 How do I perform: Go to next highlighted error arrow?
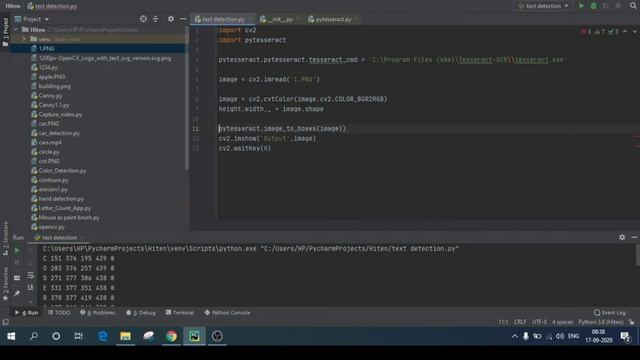pos(635,31)
